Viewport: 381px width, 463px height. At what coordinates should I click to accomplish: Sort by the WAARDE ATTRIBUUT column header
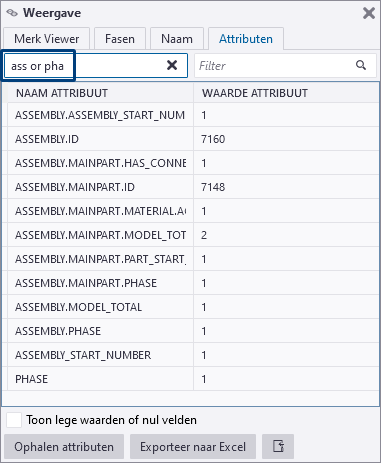click(x=286, y=93)
